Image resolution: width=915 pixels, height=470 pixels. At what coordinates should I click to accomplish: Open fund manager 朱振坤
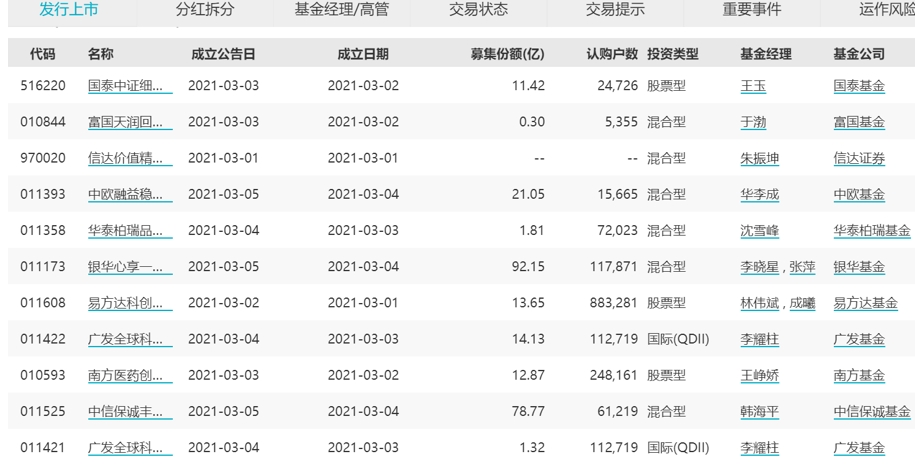pos(759,158)
